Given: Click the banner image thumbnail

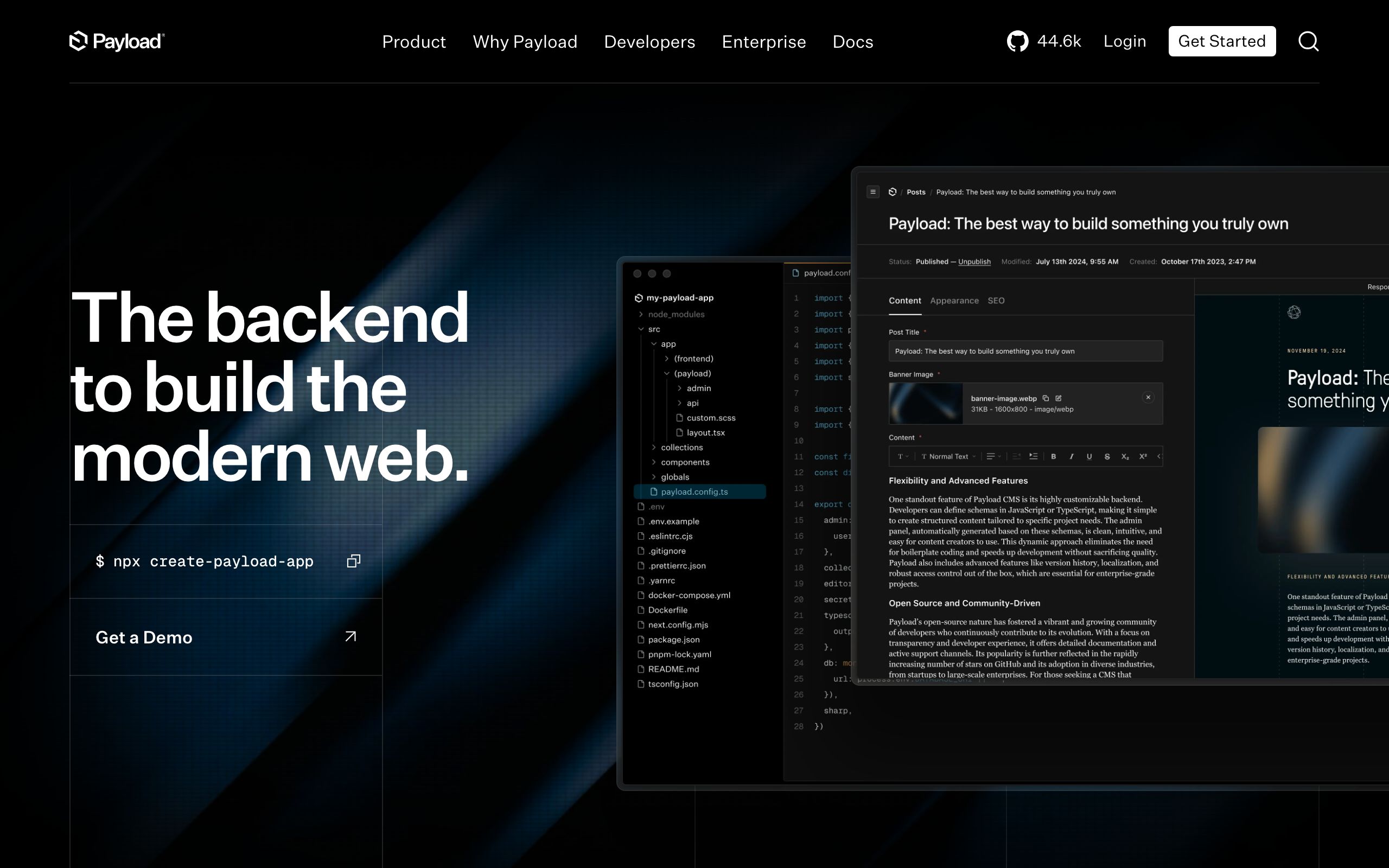Looking at the screenshot, I should [925, 403].
